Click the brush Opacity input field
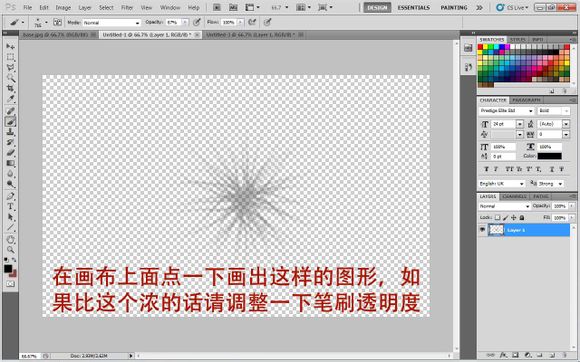580x362 pixels. [174, 23]
